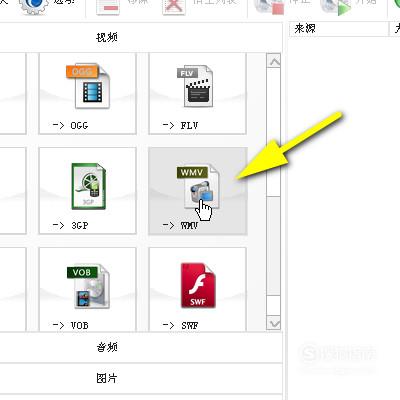
Task: Click the scroll-down arrow of format list
Action: click(274, 323)
